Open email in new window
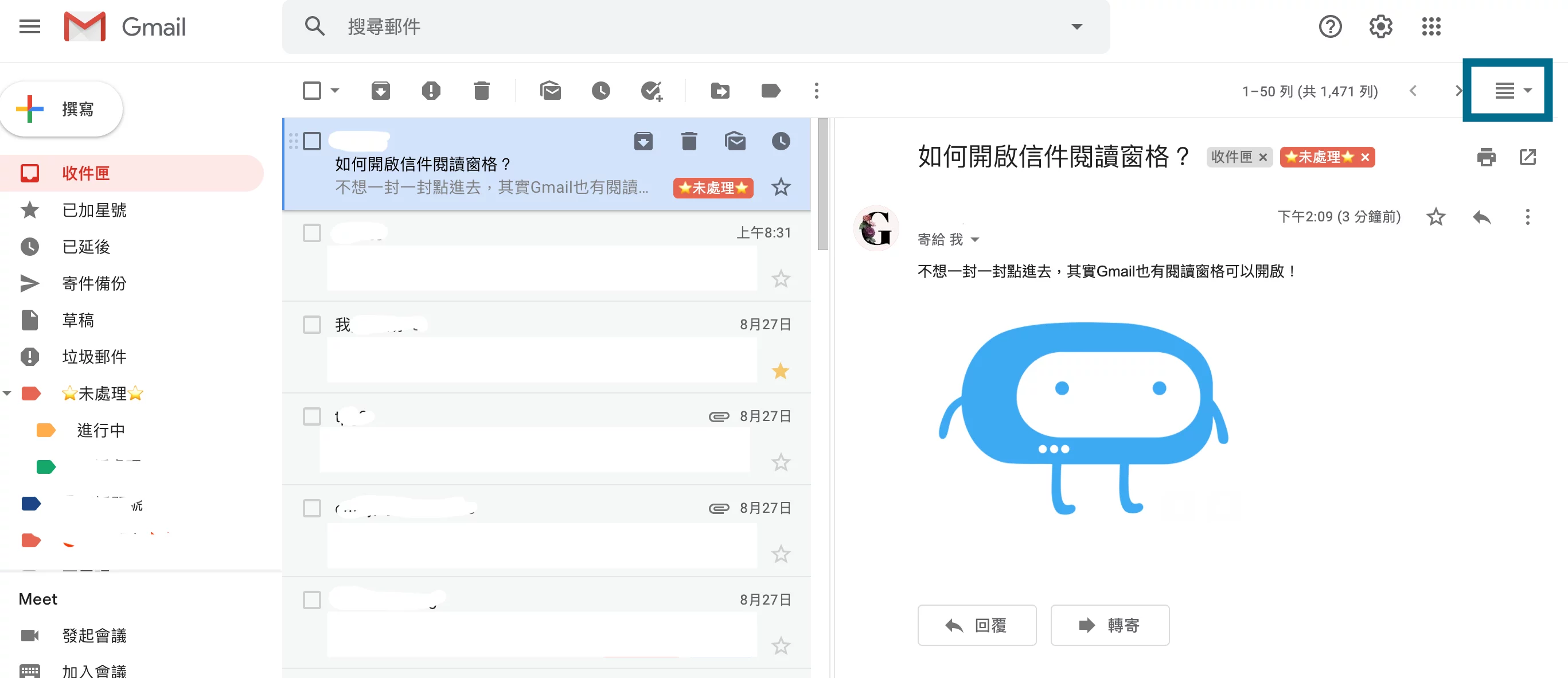 pos(1527,157)
